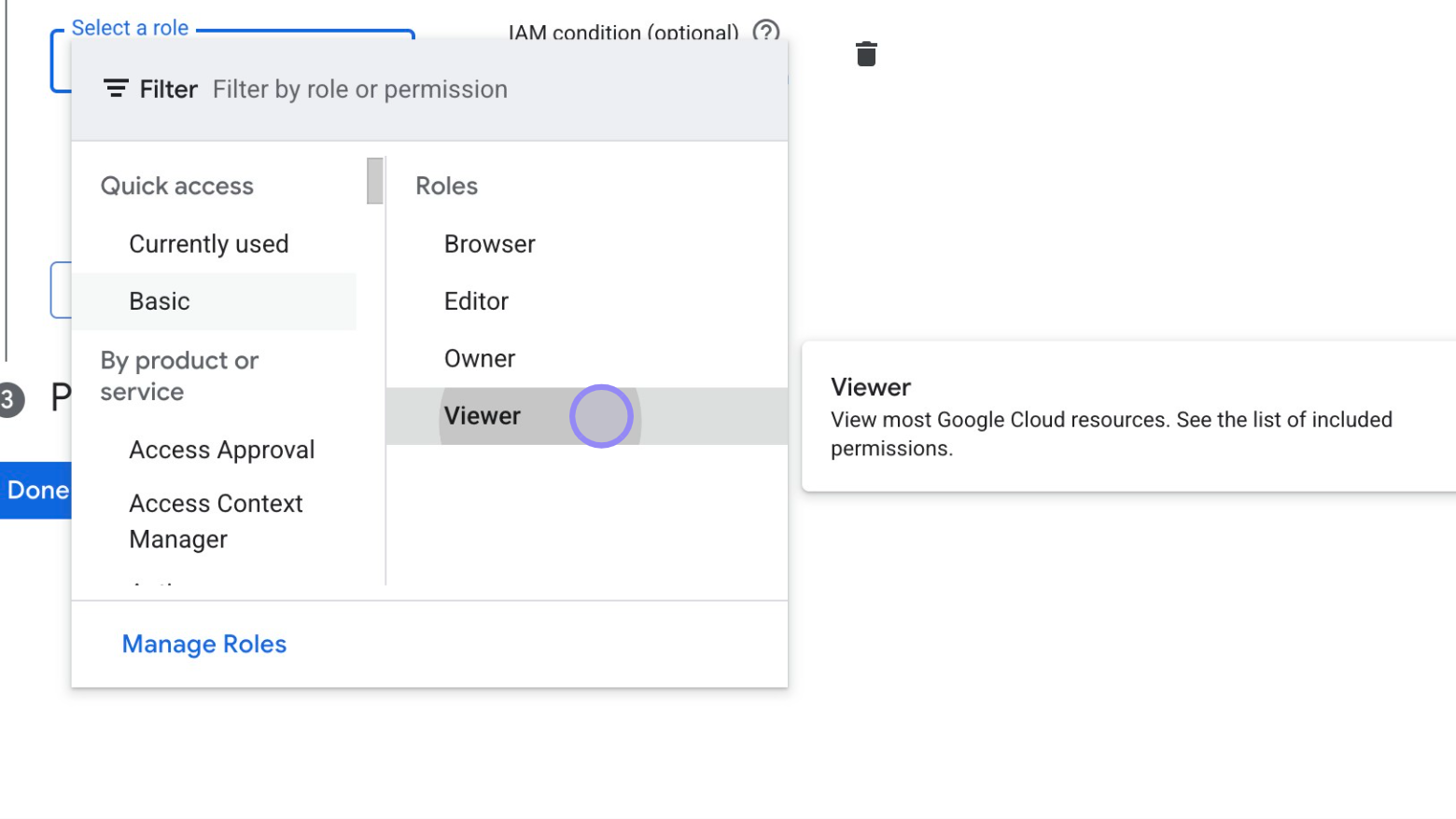Select the Owner role
Screen dimensions: 1456x819
pos(479,357)
